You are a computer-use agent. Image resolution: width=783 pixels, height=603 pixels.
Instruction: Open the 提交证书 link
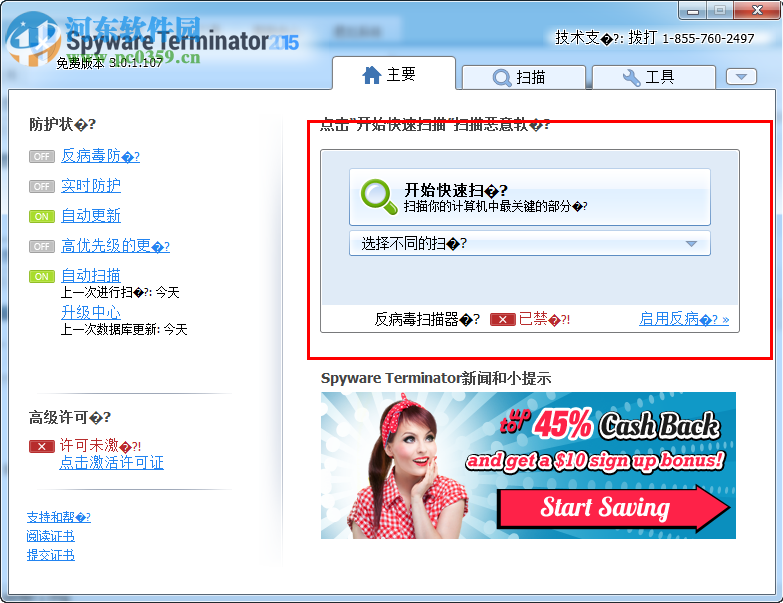click(50, 555)
